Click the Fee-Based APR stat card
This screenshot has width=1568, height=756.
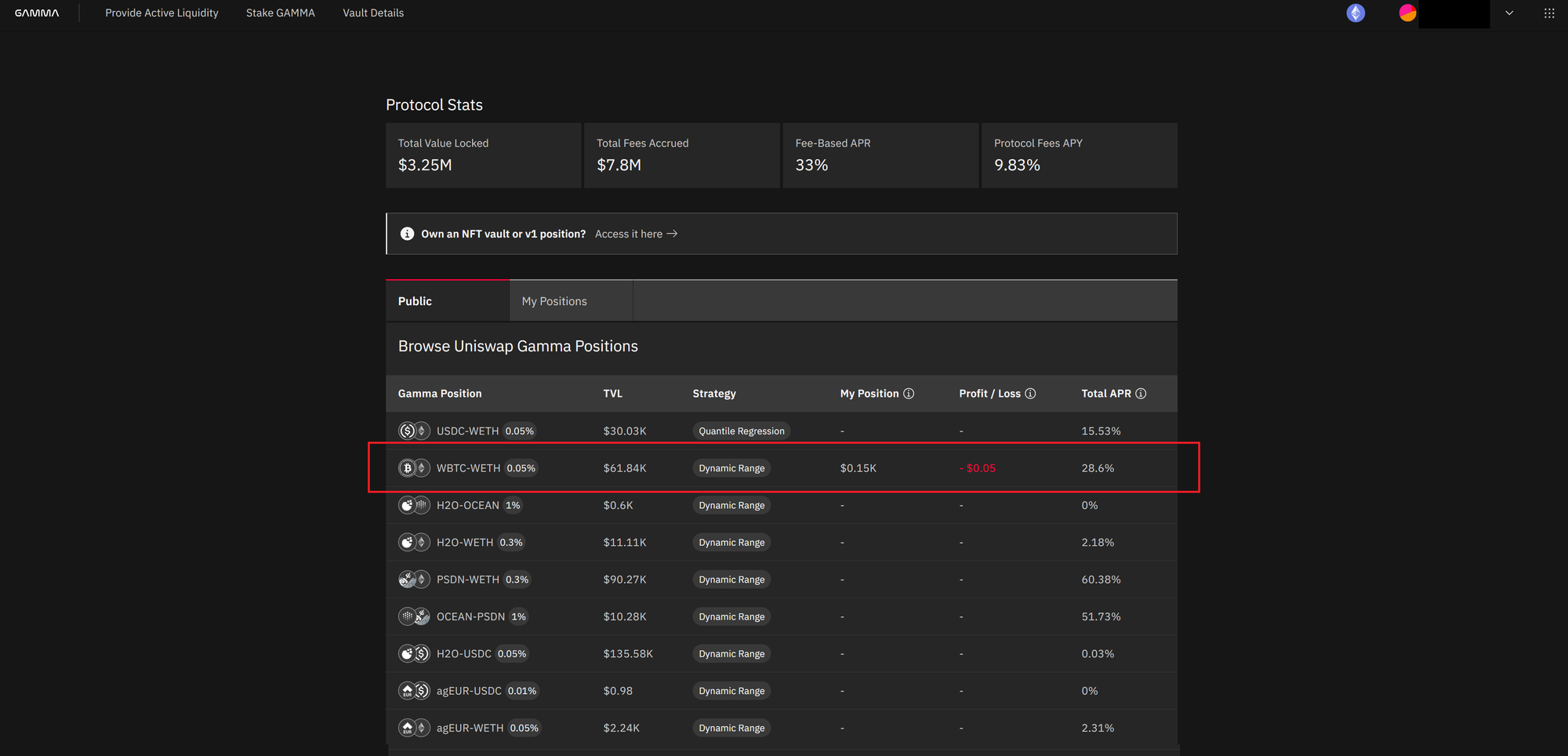tap(880, 155)
